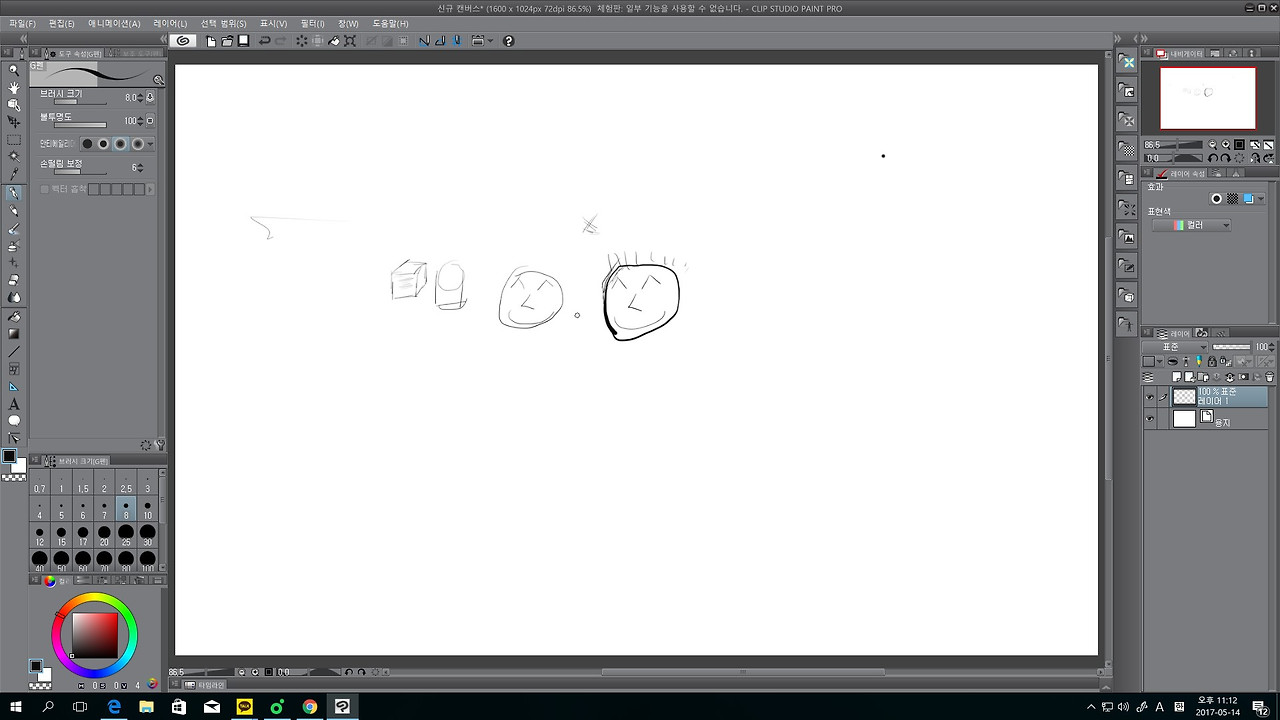
Task: Toggle tone effect in layer properties
Action: (x=1233, y=199)
